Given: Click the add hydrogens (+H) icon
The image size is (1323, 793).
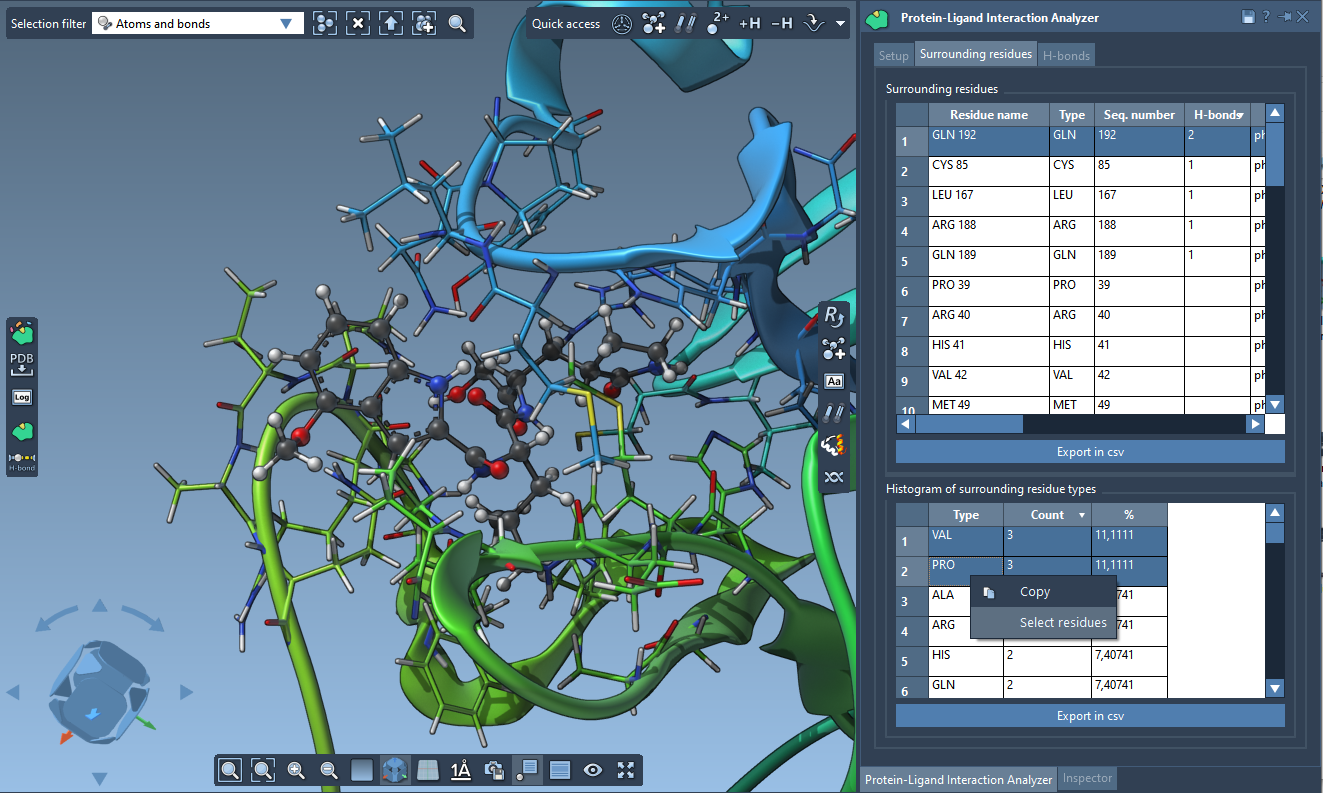Looking at the screenshot, I should pos(749,23).
